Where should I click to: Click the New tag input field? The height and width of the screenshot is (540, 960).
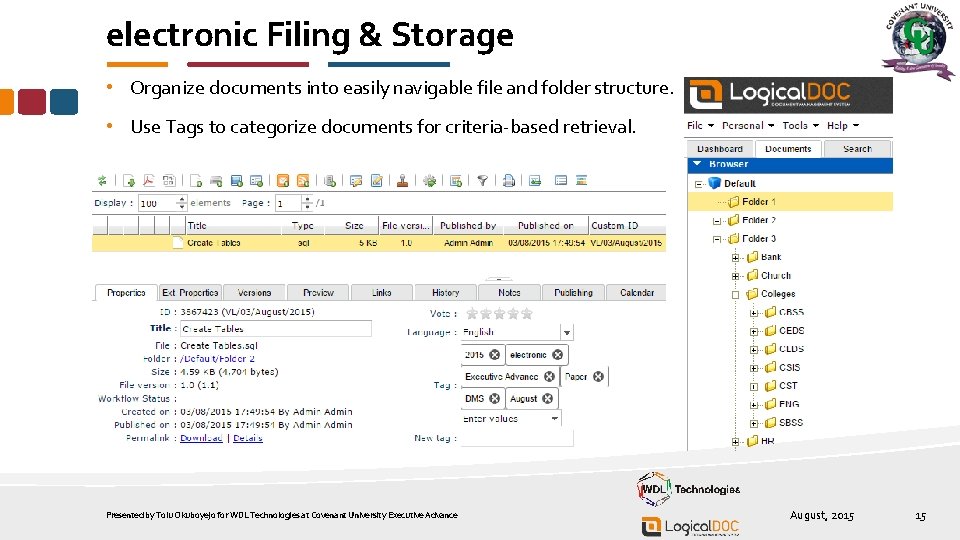click(x=517, y=438)
